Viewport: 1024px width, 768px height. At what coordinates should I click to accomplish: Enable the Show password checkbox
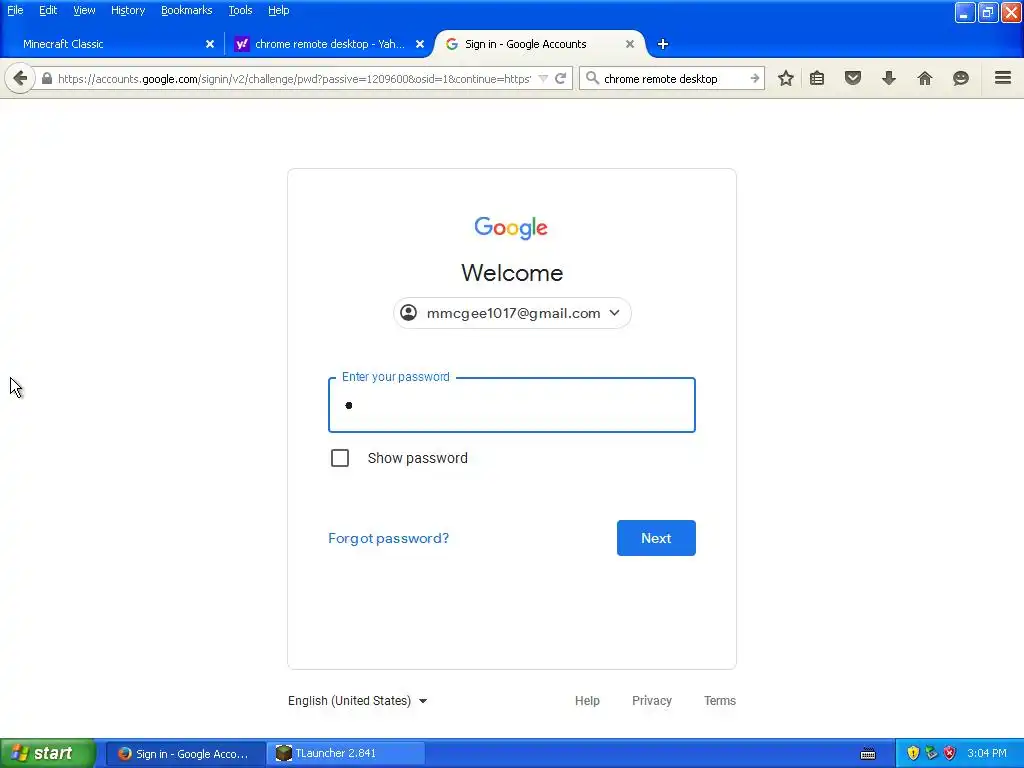click(x=340, y=458)
